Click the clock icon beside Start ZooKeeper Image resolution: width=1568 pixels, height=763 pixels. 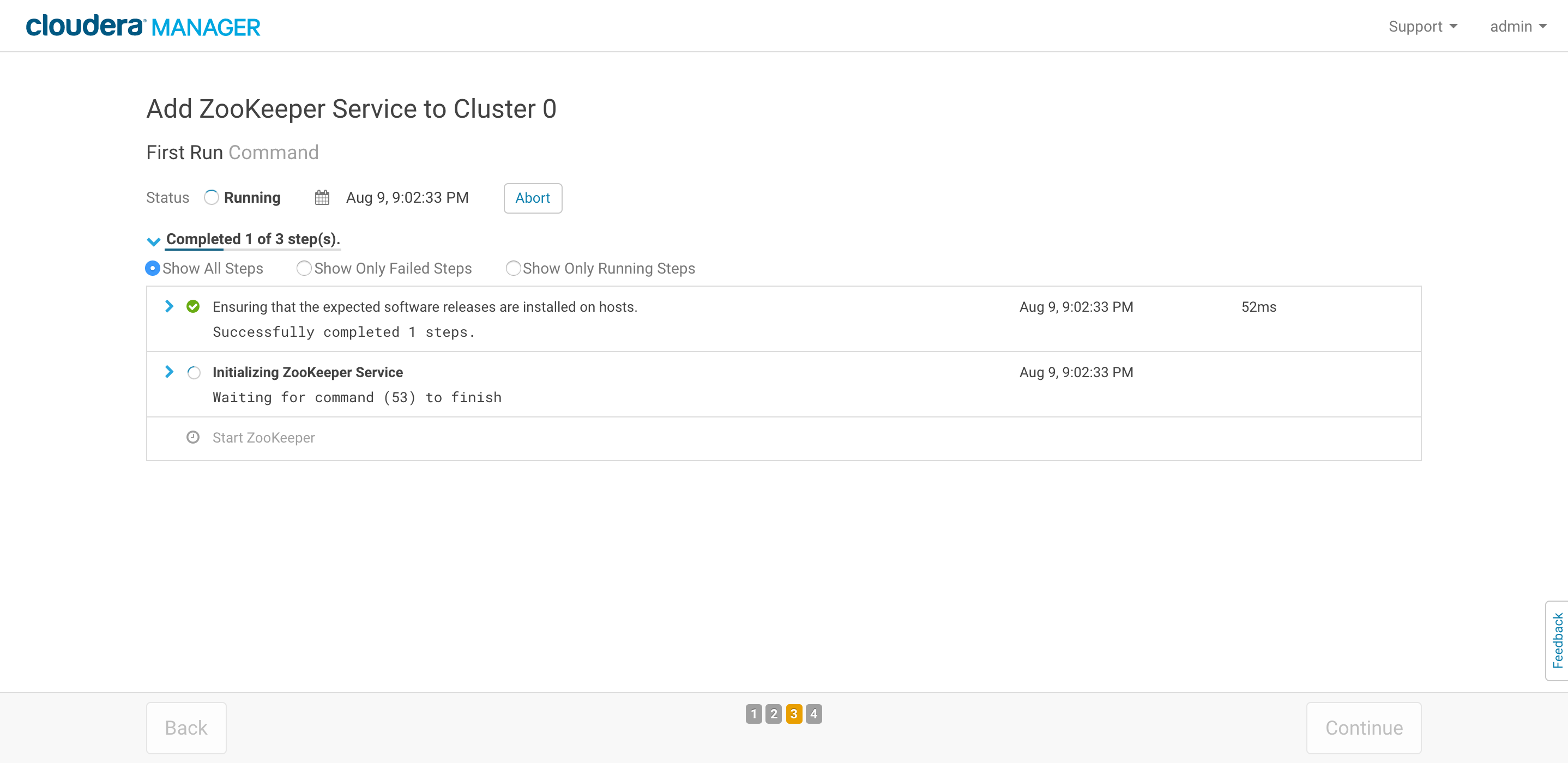coord(193,438)
